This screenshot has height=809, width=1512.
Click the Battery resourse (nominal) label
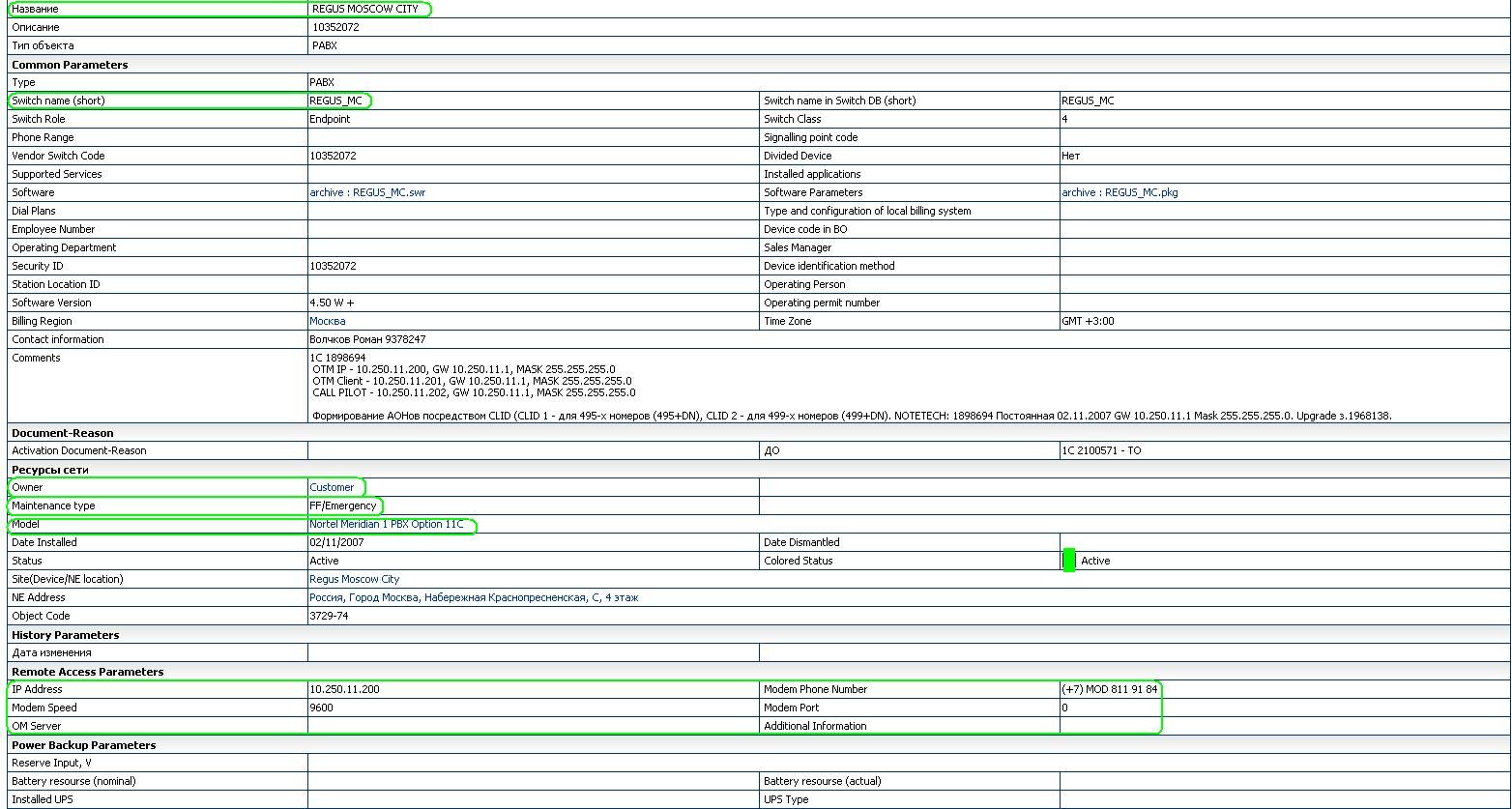[73, 781]
